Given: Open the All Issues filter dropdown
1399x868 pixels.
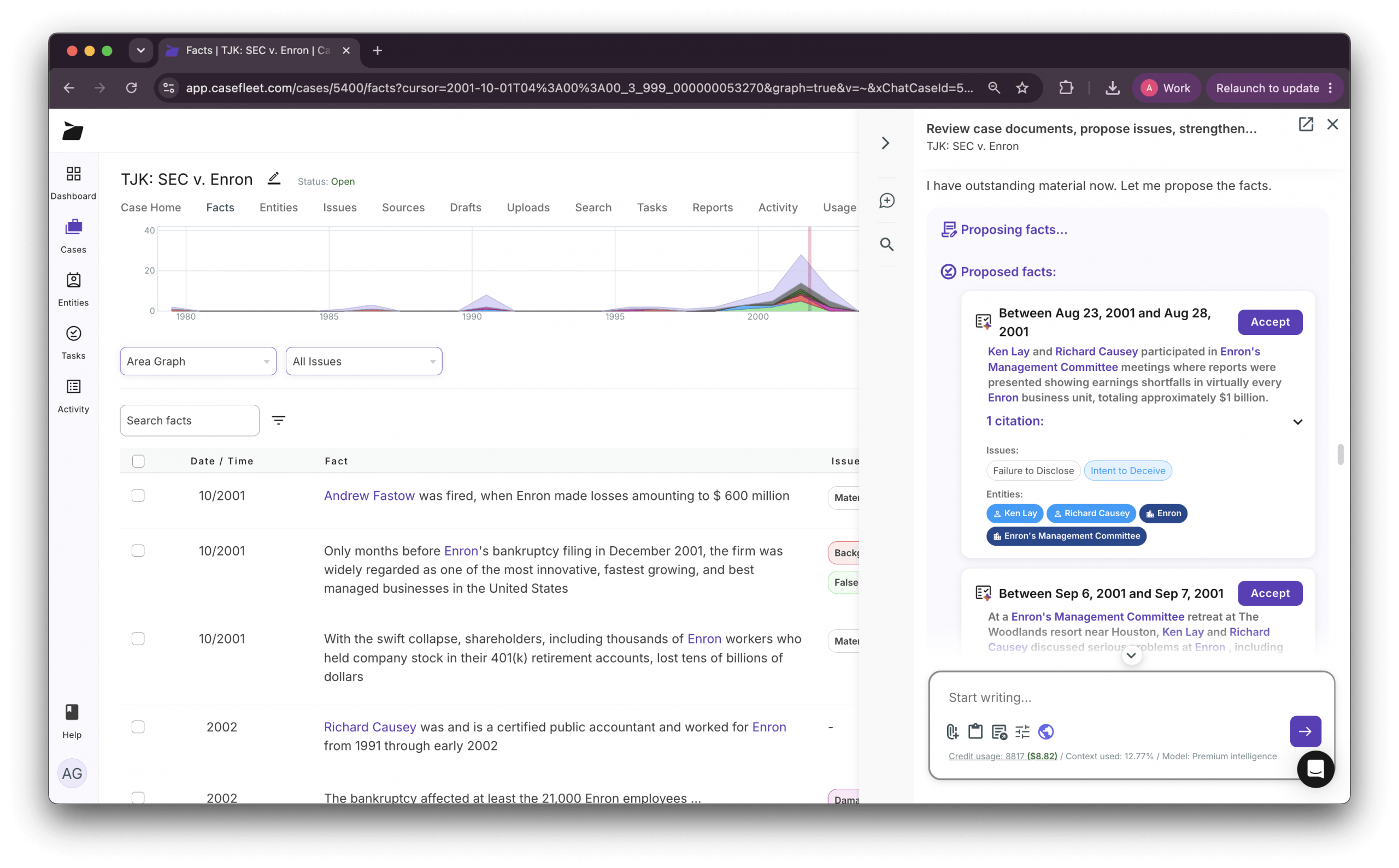Looking at the screenshot, I should (364, 361).
